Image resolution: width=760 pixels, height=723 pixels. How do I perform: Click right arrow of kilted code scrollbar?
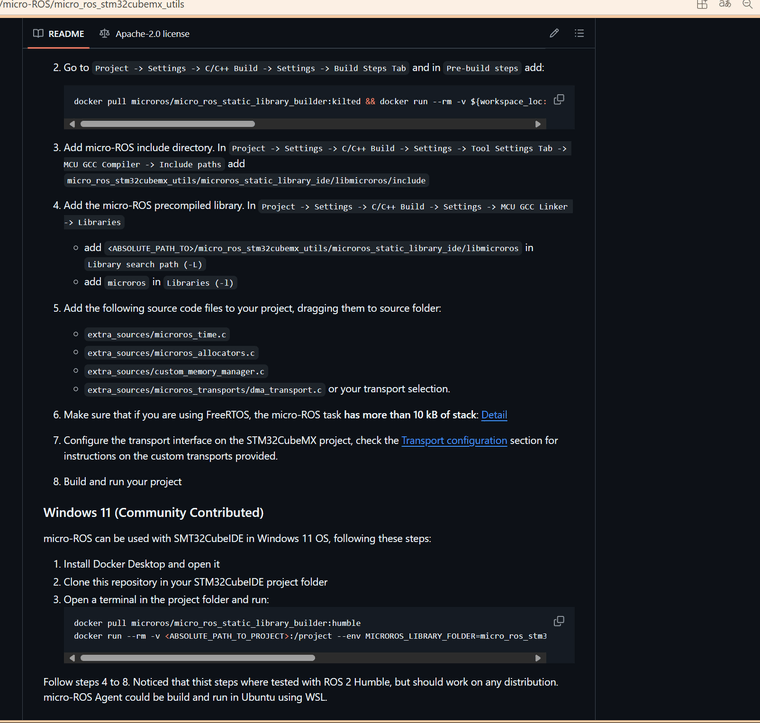(x=538, y=124)
